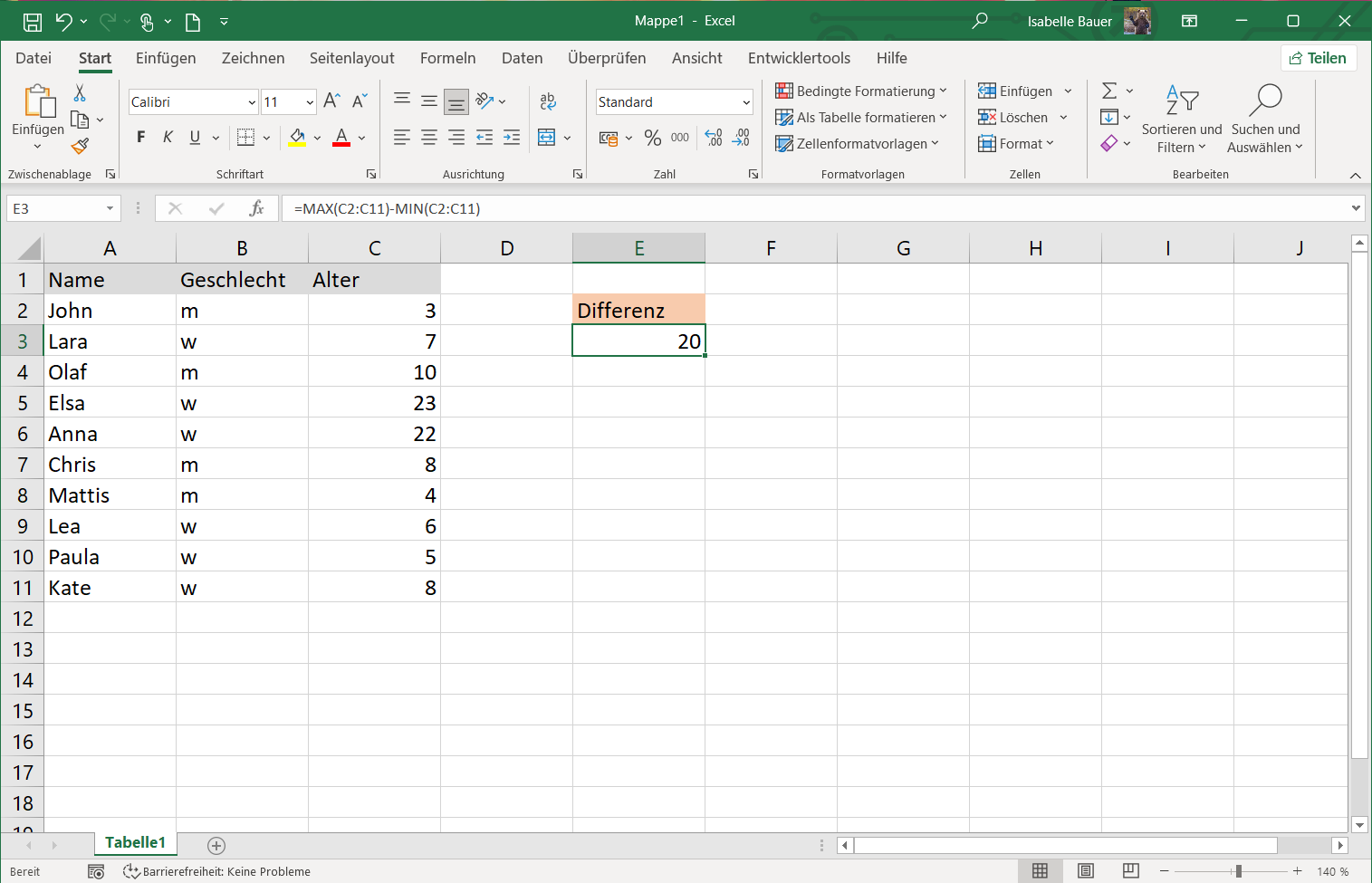1372x883 pixels.
Task: Click the percent style icon
Action: [x=652, y=138]
